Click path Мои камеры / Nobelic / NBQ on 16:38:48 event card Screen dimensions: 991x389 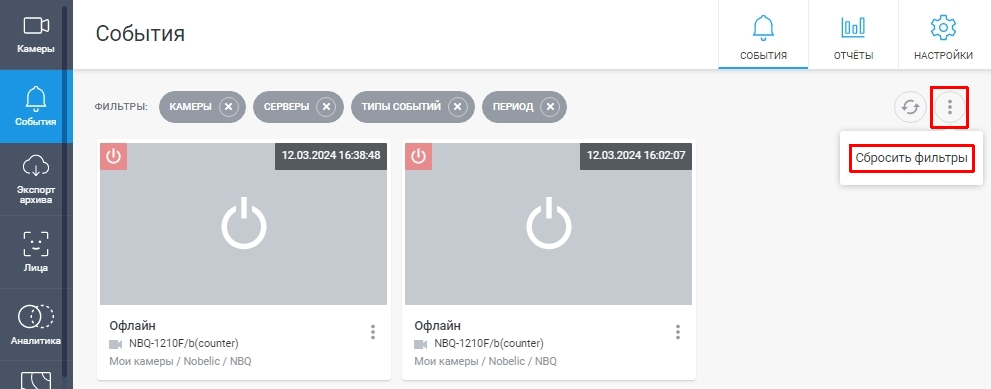point(181,361)
